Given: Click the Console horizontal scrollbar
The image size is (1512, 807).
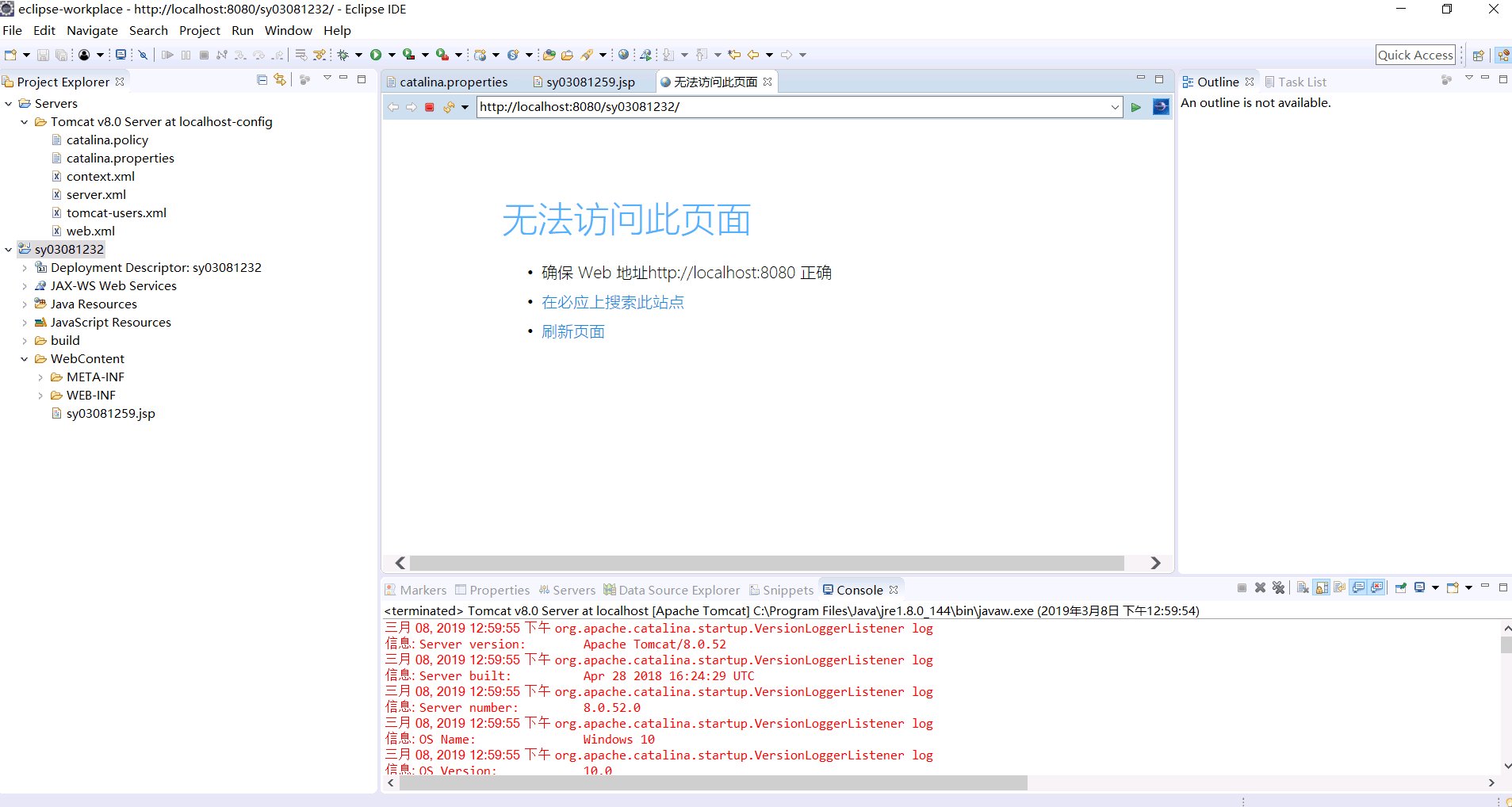Looking at the screenshot, I should tap(713, 783).
